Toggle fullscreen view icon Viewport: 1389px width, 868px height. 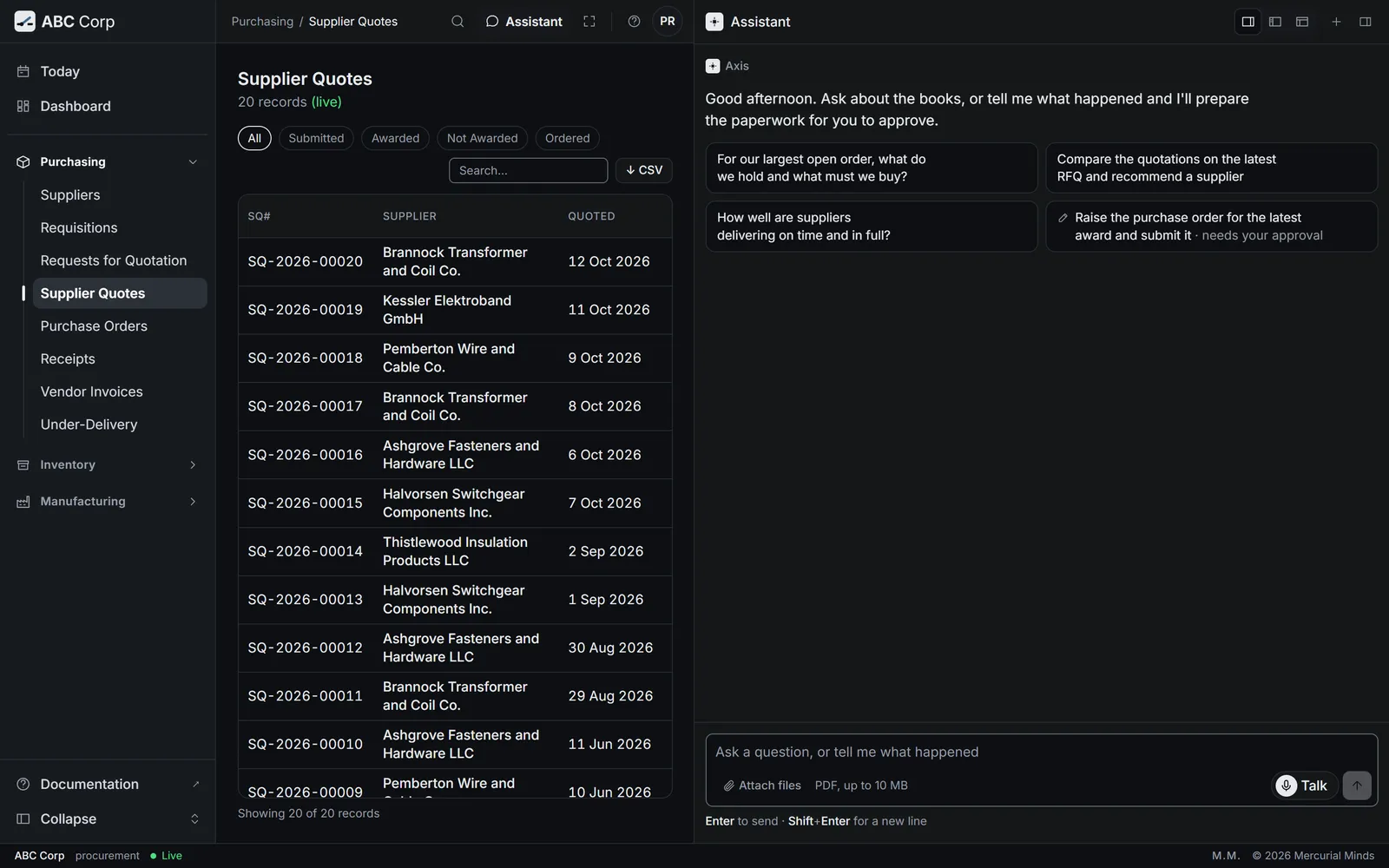(x=589, y=22)
